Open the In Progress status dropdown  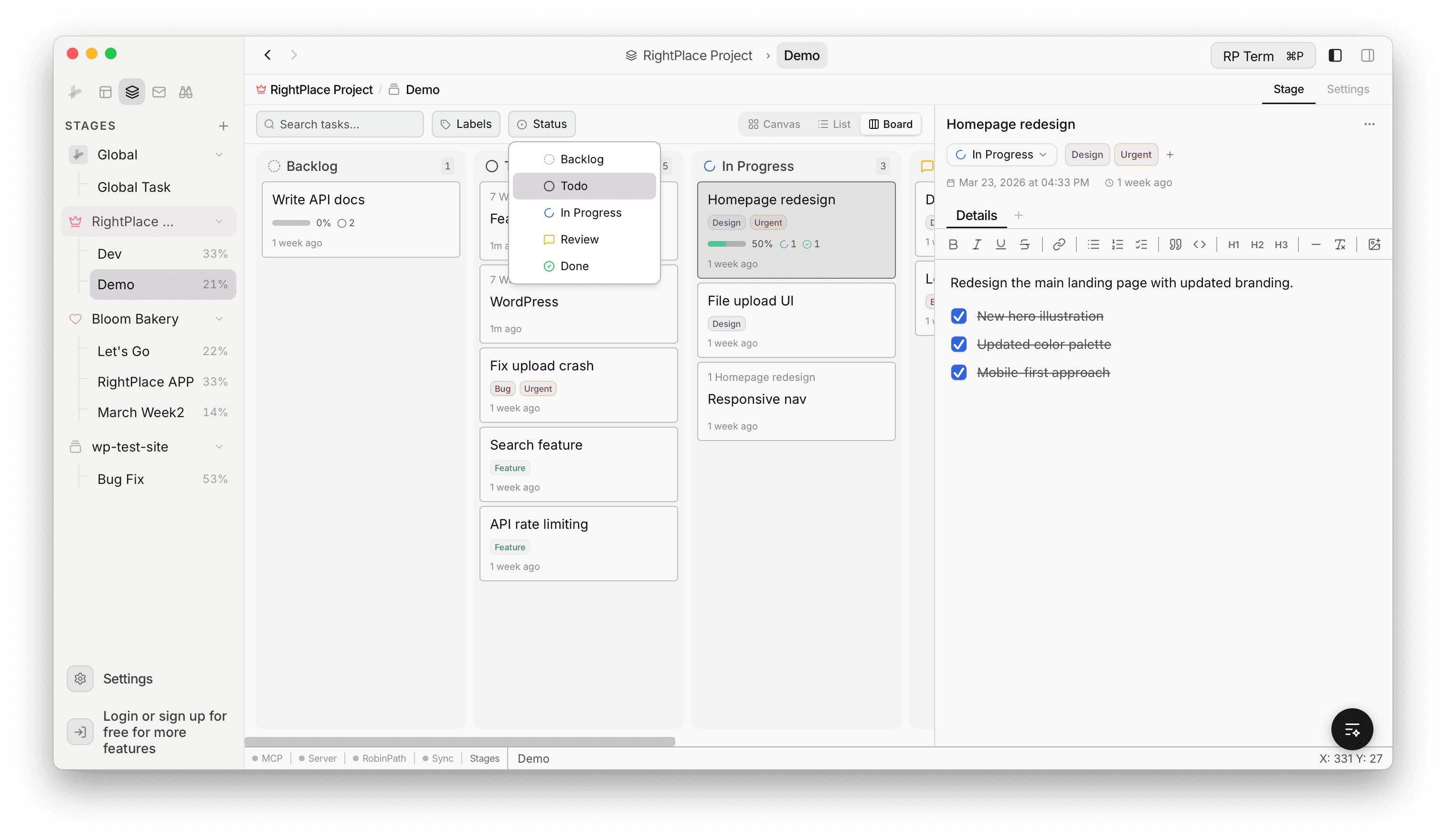pyautogui.click(x=1001, y=154)
